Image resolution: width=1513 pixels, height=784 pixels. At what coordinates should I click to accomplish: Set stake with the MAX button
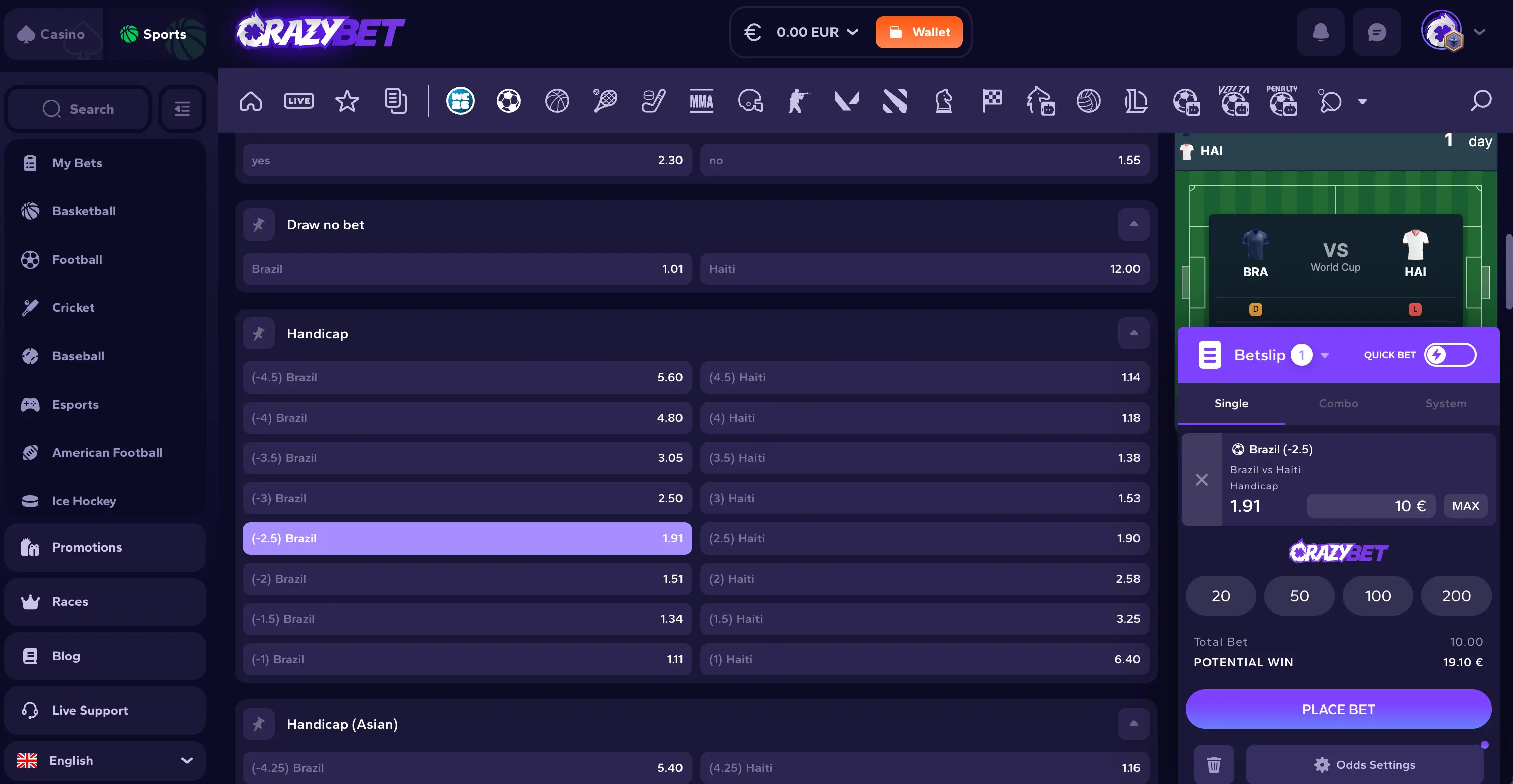1465,506
